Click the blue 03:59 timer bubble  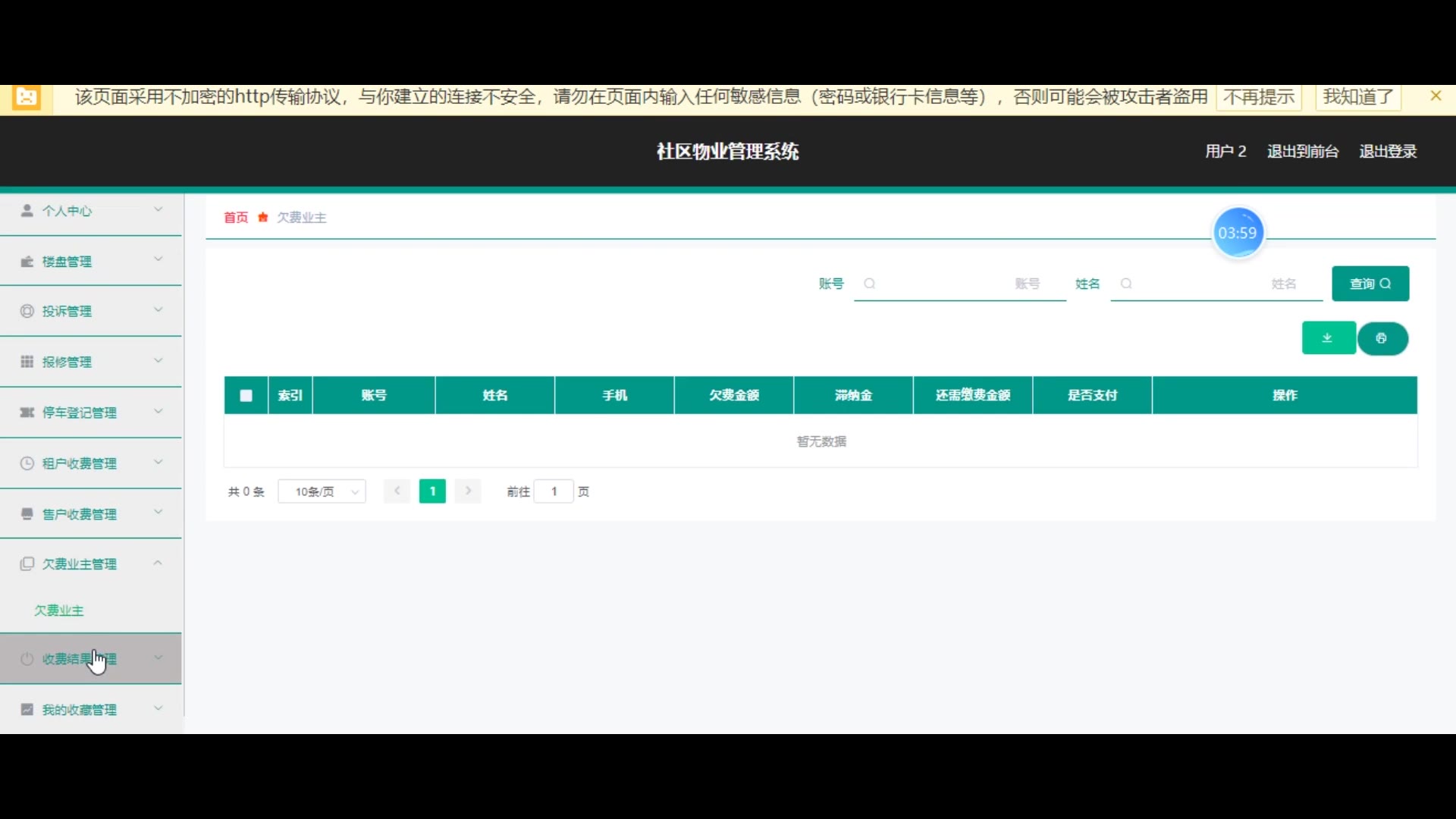point(1237,233)
